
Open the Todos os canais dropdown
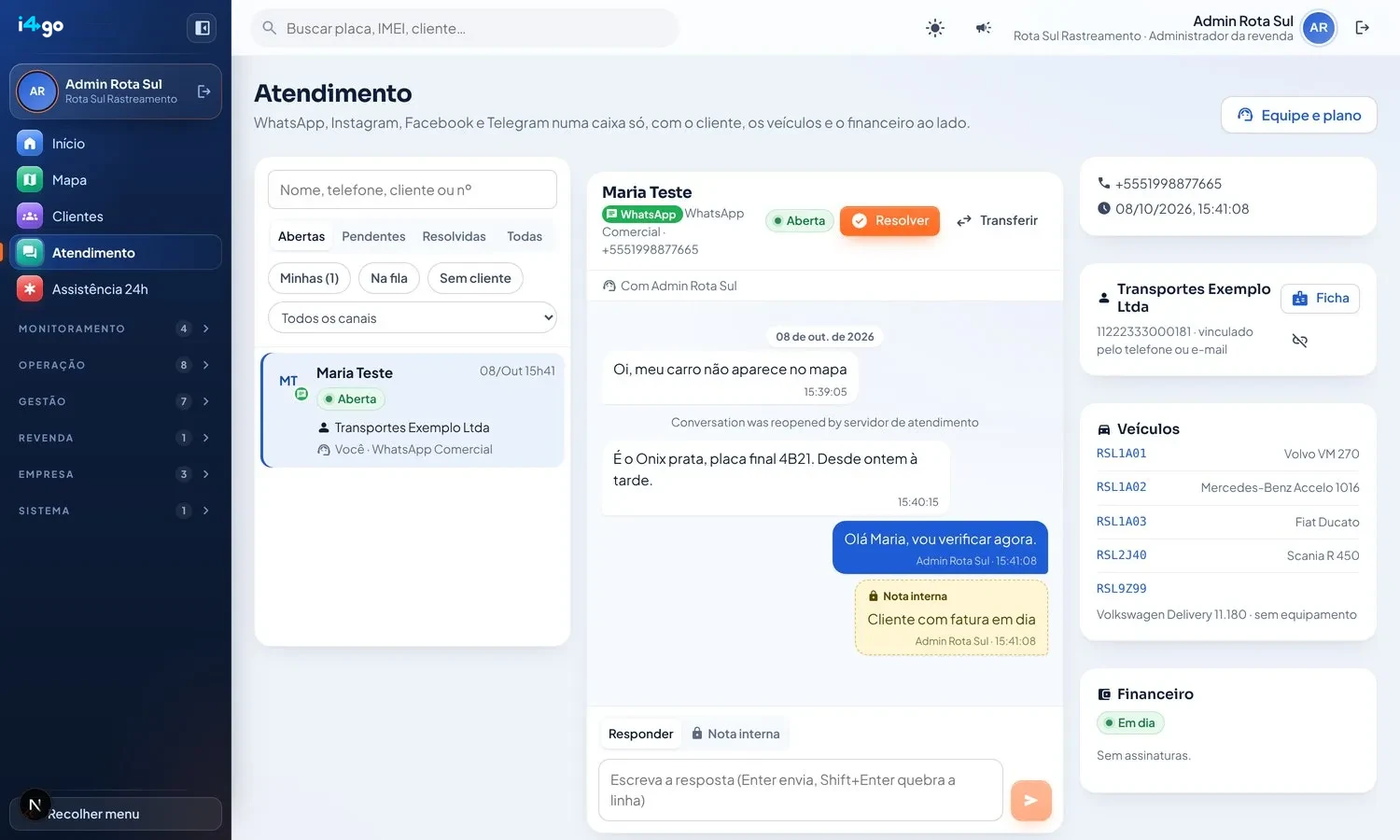(413, 317)
